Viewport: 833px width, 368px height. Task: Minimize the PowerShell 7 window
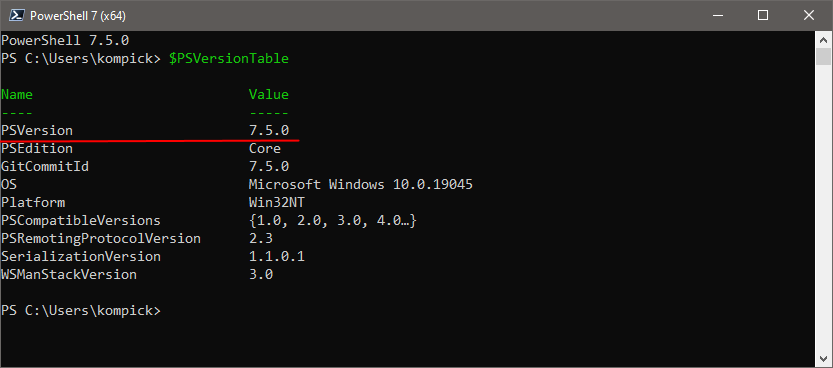pos(717,15)
